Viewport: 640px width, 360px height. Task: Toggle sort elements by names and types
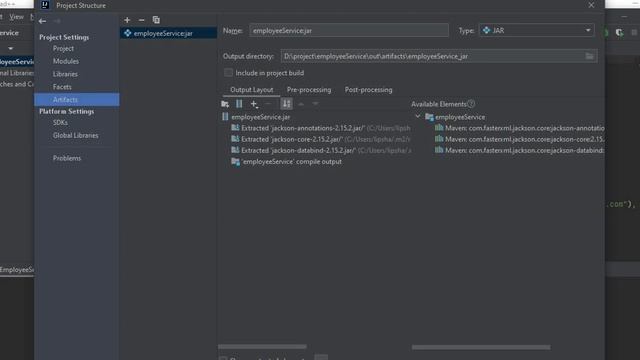287,104
